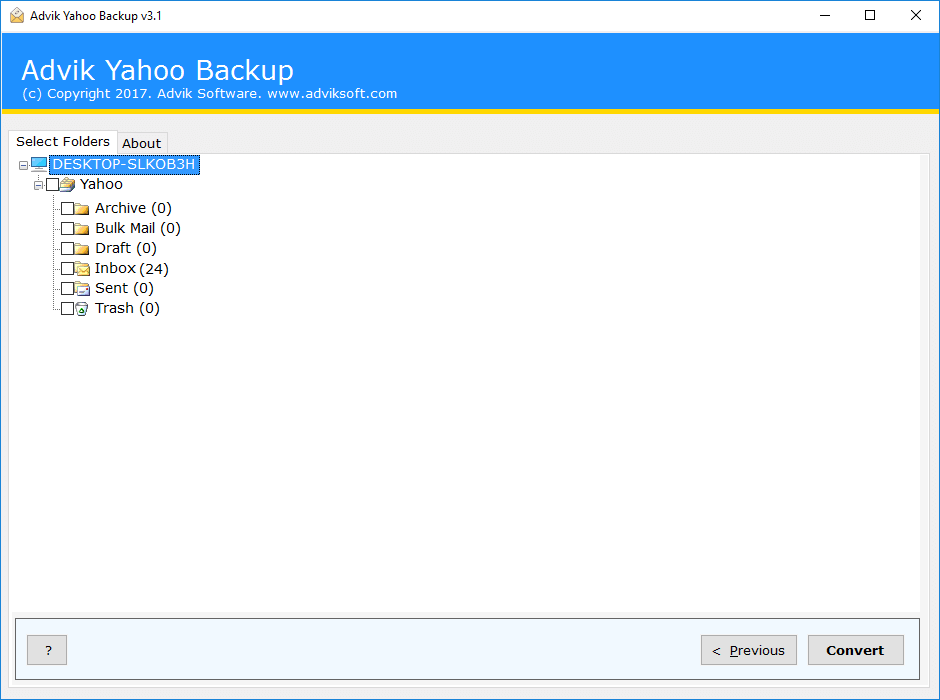Click the DESKTOP-SLKOB3H computer icon
The image size is (940, 700).
pos(39,164)
